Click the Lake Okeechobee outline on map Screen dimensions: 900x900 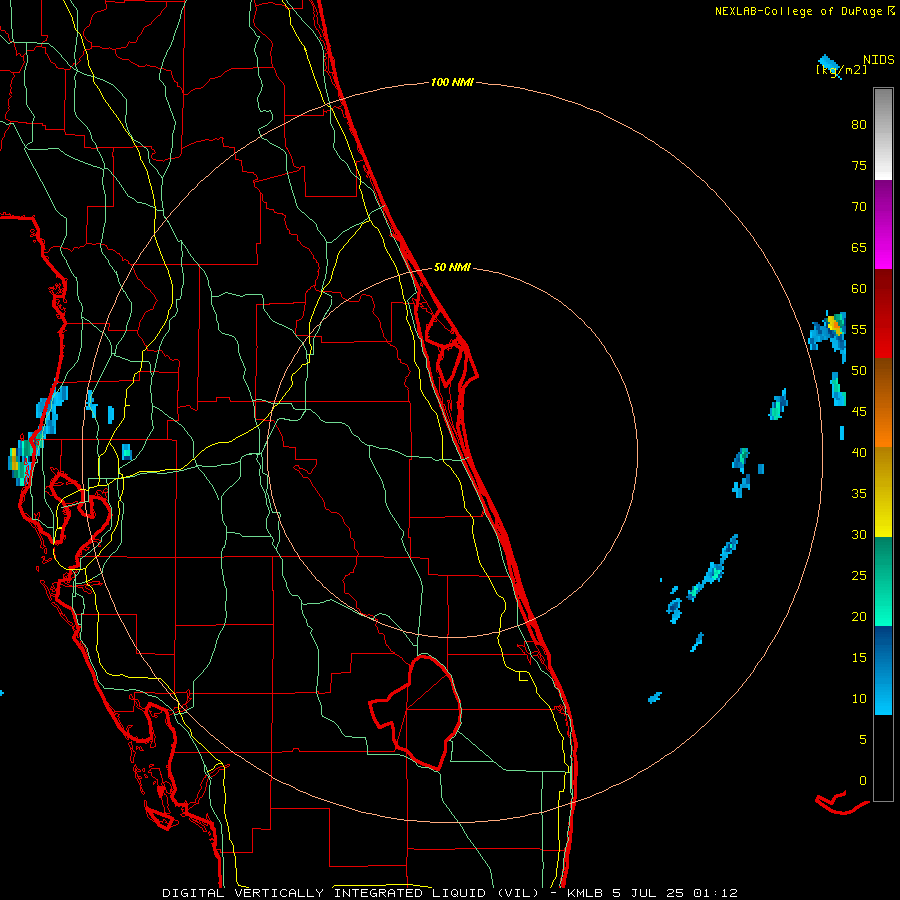tap(417, 712)
